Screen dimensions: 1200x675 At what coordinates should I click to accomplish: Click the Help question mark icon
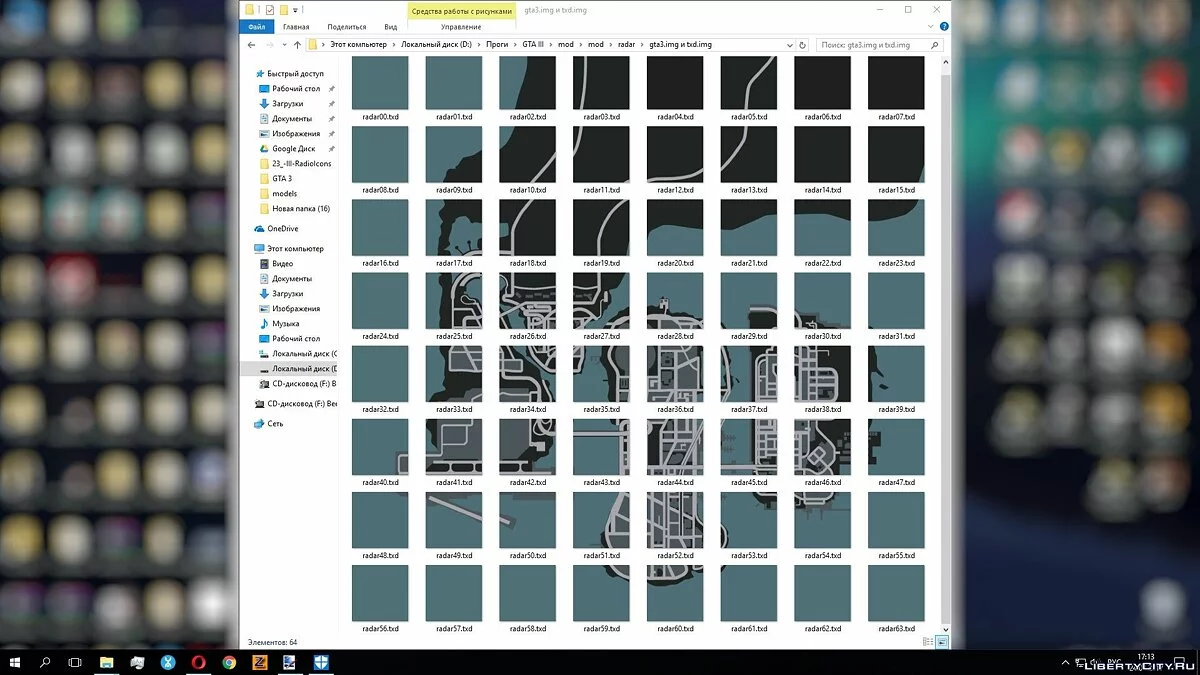pyautogui.click(x=942, y=27)
